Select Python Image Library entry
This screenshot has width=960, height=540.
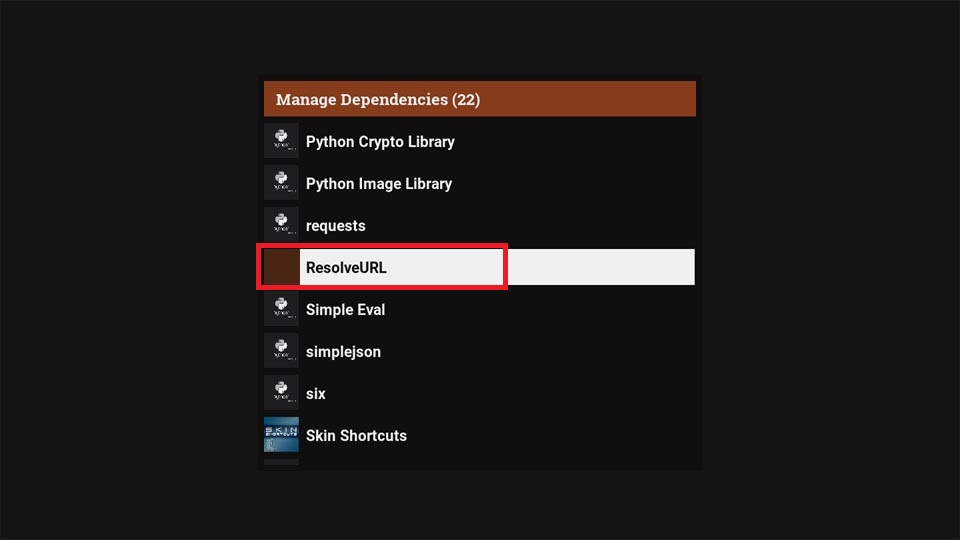[479, 183]
